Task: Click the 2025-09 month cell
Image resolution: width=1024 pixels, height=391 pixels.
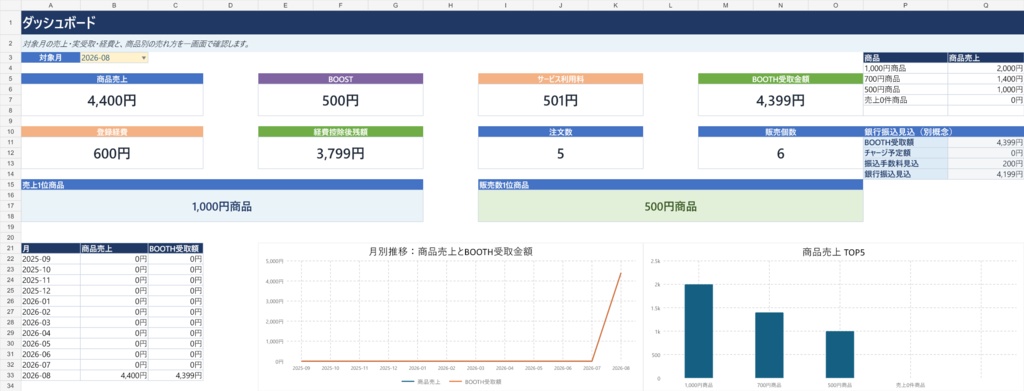Action: 51,258
